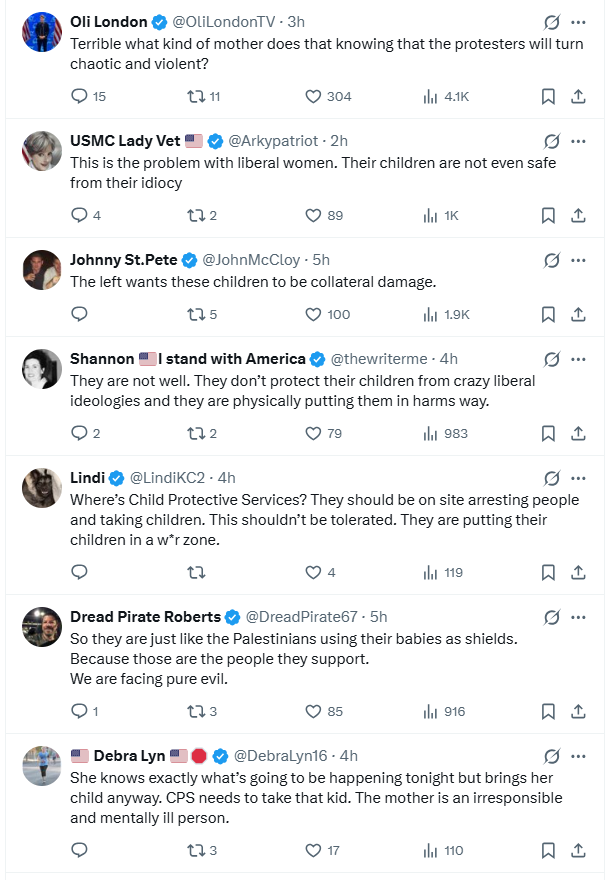Open Grok icon on Debra Lyn's tweet
Viewport: 613px width, 880px height.
coord(550,756)
